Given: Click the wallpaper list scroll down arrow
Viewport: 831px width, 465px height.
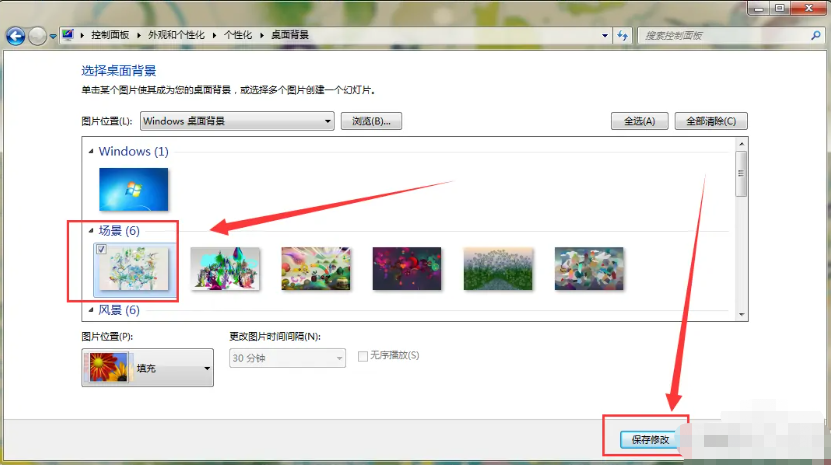Looking at the screenshot, I should pyautogui.click(x=741, y=314).
